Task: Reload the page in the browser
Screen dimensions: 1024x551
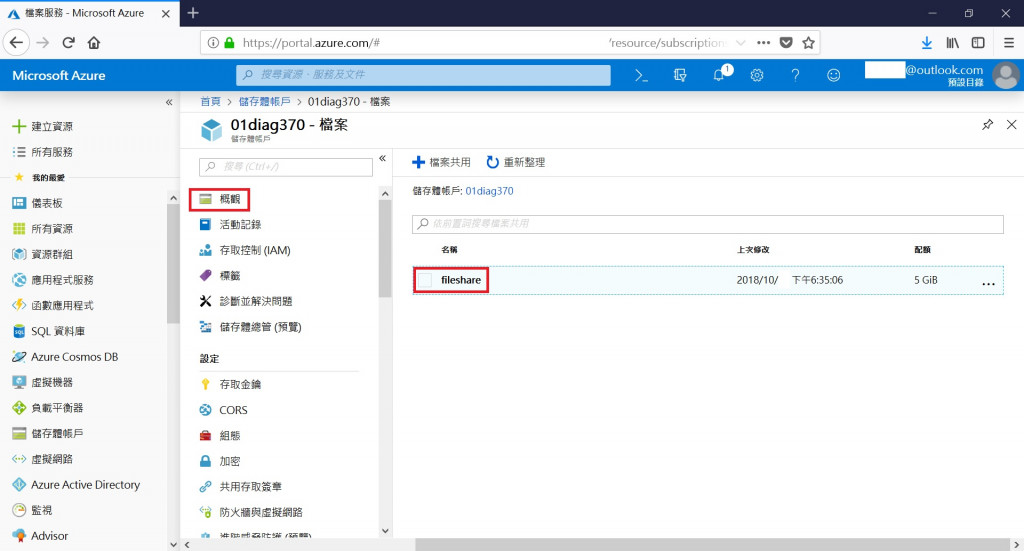Action: (68, 43)
